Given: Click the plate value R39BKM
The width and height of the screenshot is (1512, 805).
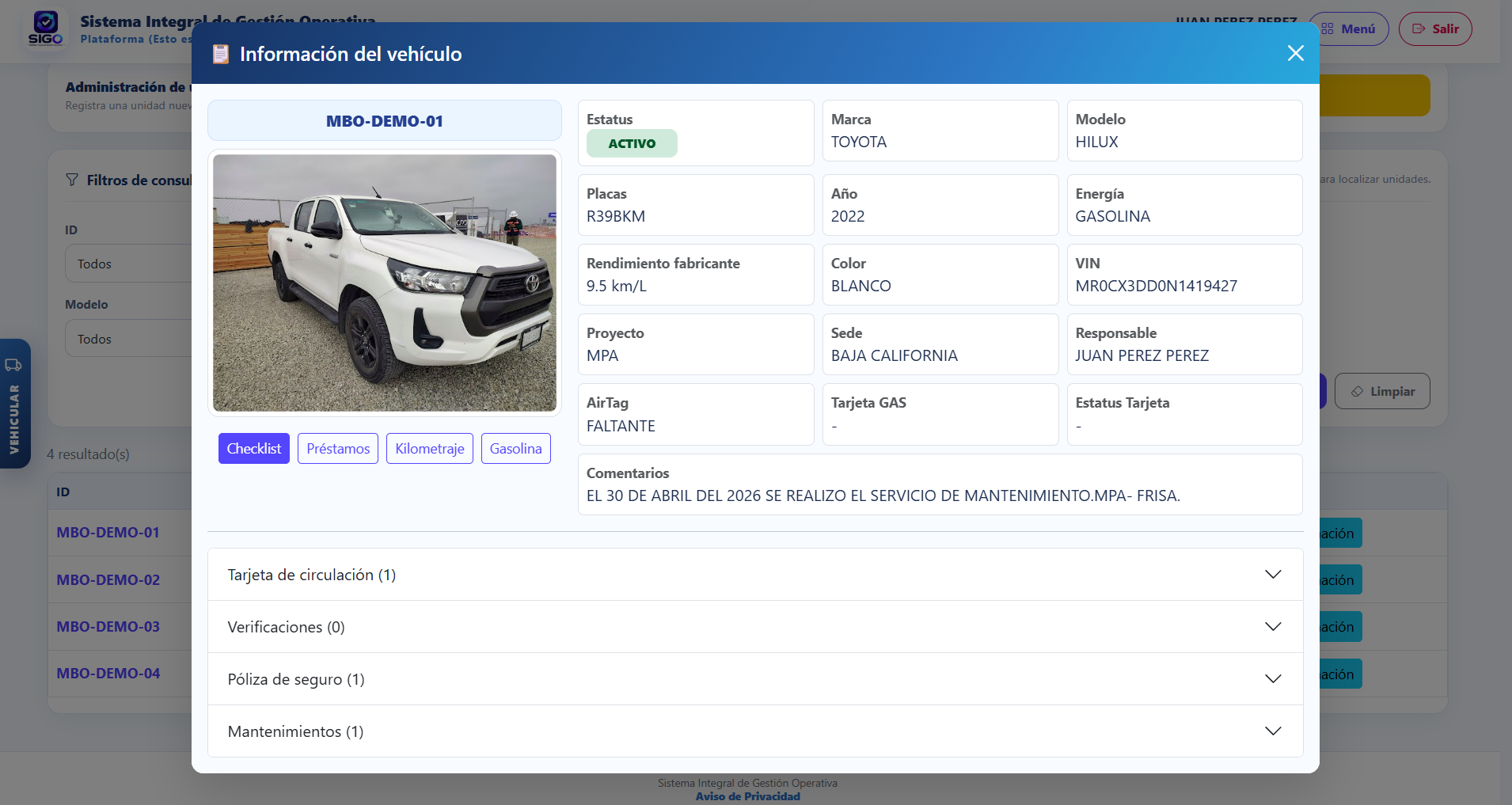Looking at the screenshot, I should [x=616, y=216].
